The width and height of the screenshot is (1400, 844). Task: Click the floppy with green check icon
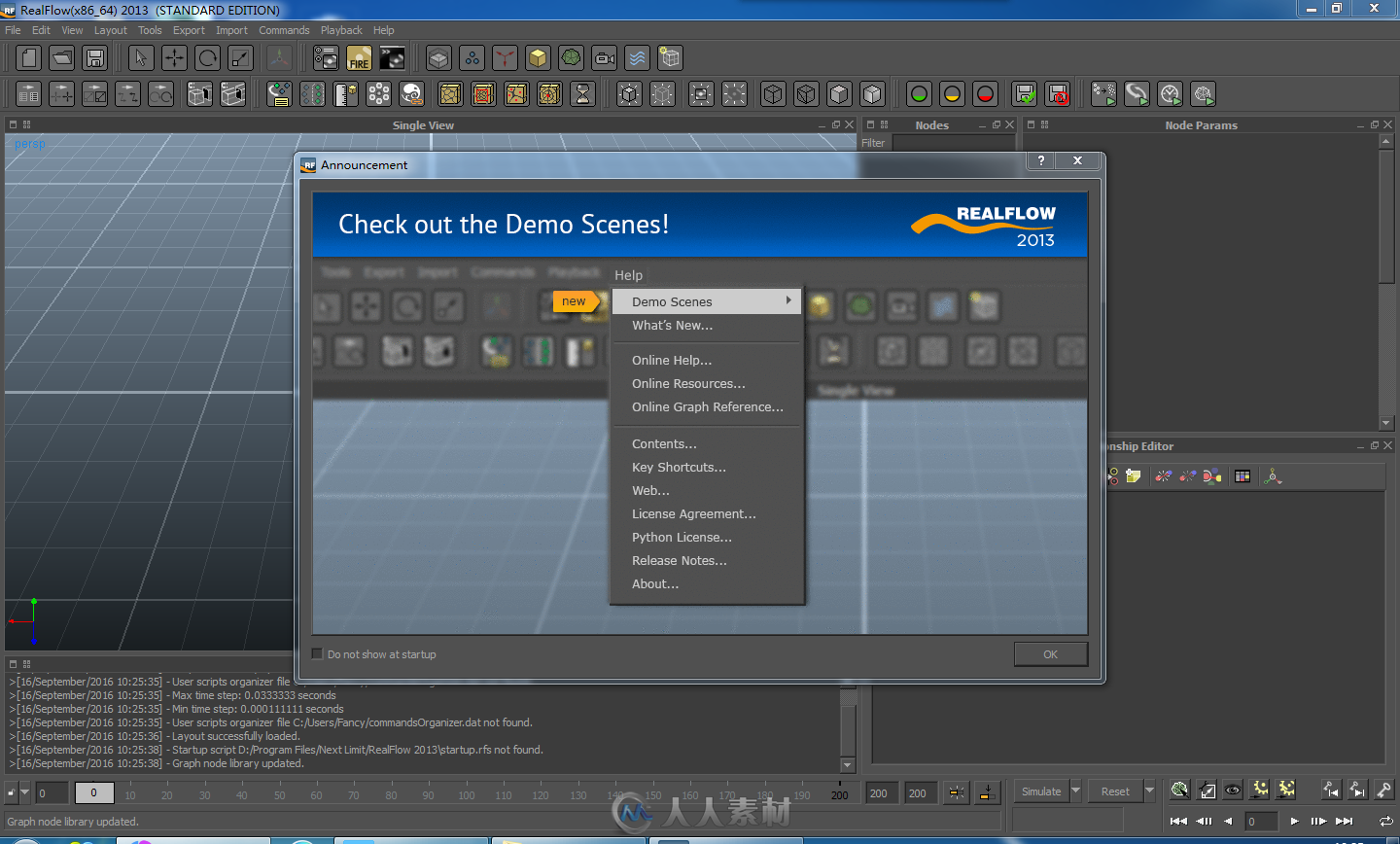1025,94
